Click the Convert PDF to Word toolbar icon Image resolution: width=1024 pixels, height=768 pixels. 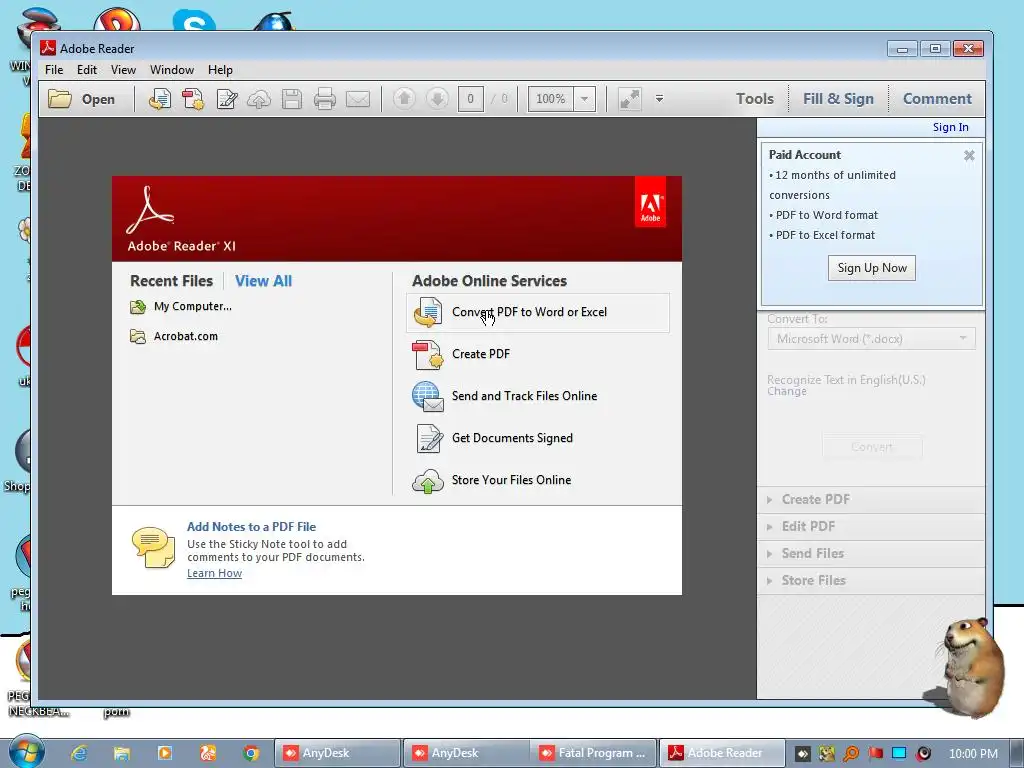click(x=160, y=99)
